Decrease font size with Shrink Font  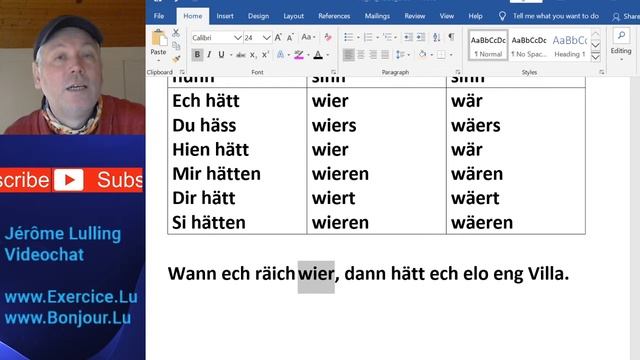click(x=290, y=38)
